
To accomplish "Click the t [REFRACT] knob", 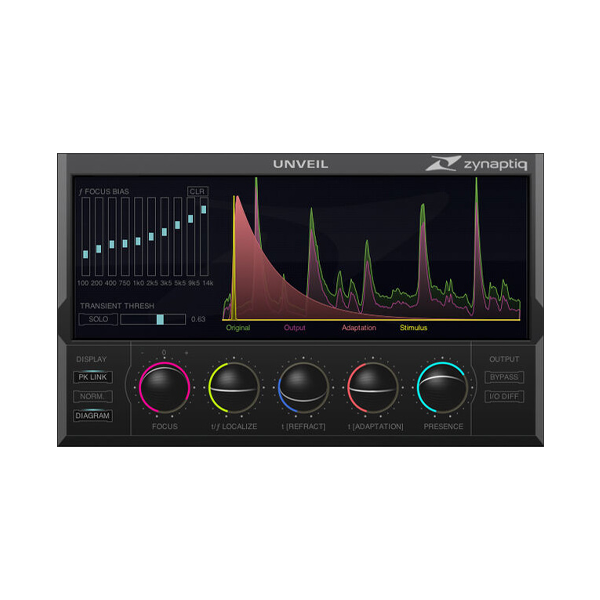I will pyautogui.click(x=303, y=388).
